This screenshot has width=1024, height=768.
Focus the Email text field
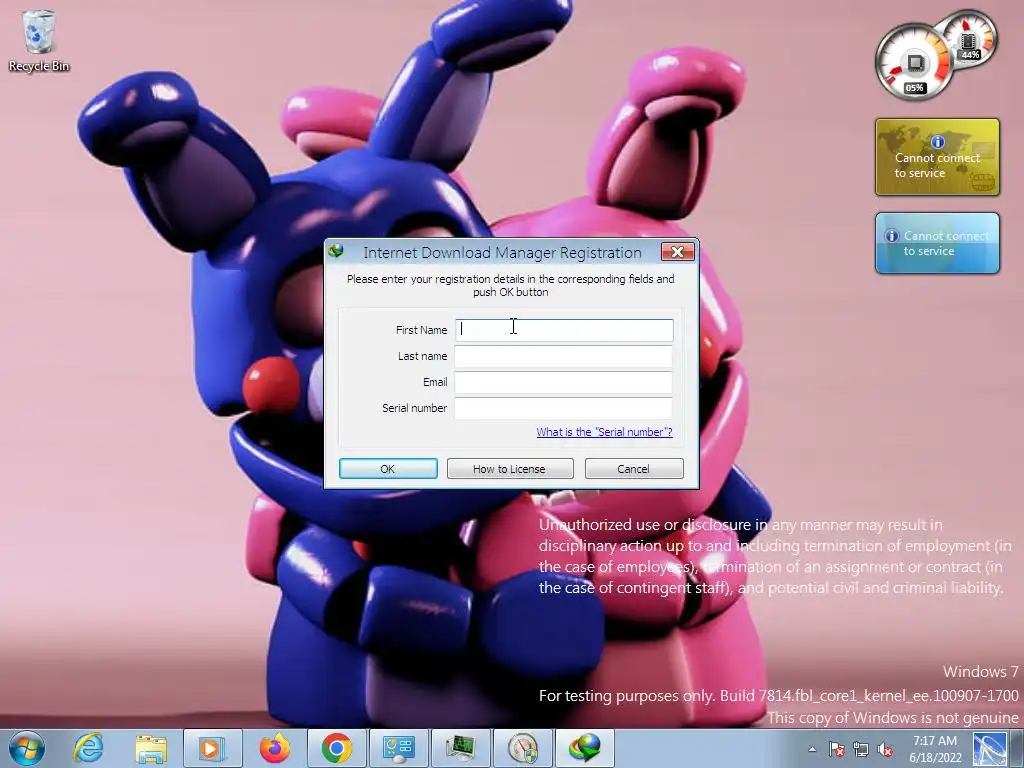564,382
